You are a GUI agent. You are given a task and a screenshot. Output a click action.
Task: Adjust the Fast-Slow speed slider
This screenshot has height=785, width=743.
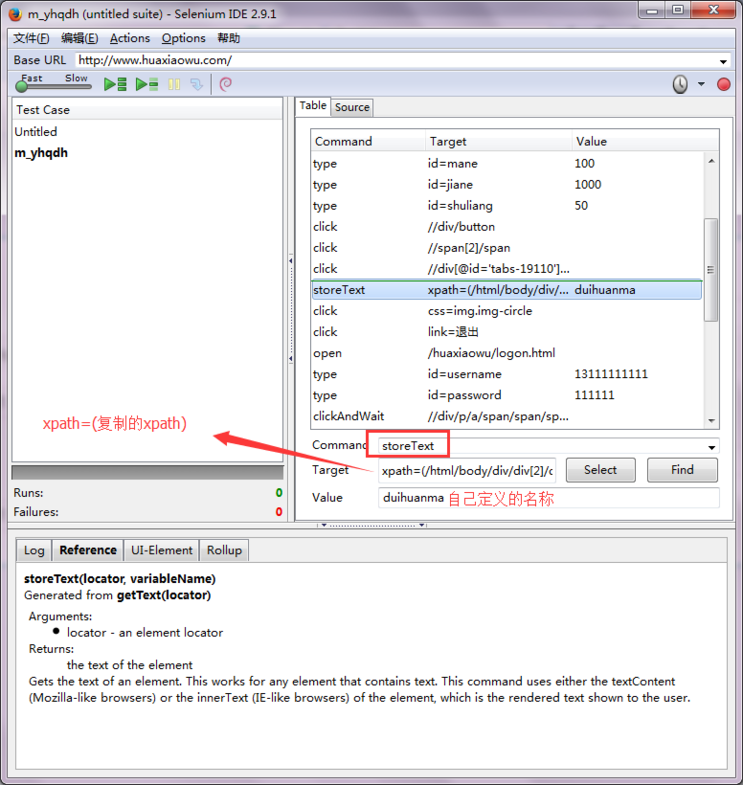click(x=22, y=87)
